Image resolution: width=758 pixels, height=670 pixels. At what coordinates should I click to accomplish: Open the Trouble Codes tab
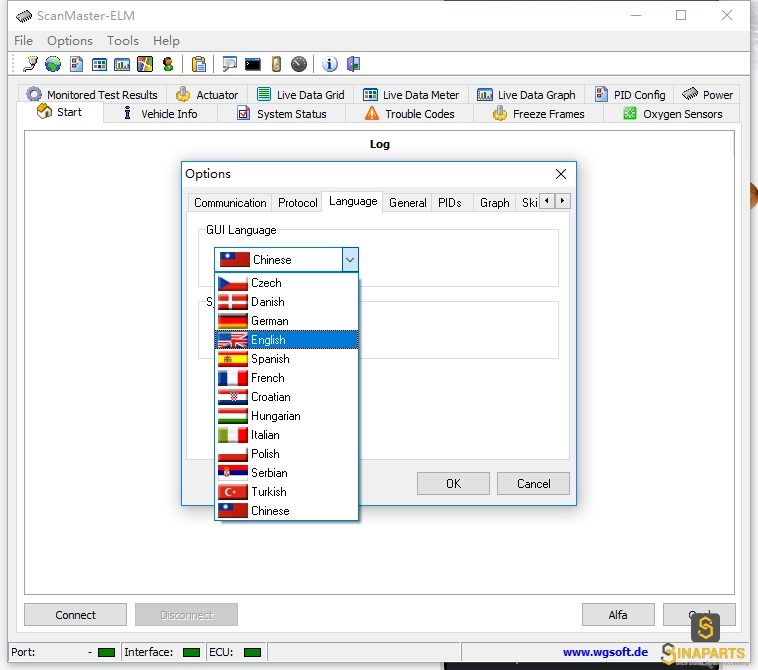tap(409, 114)
